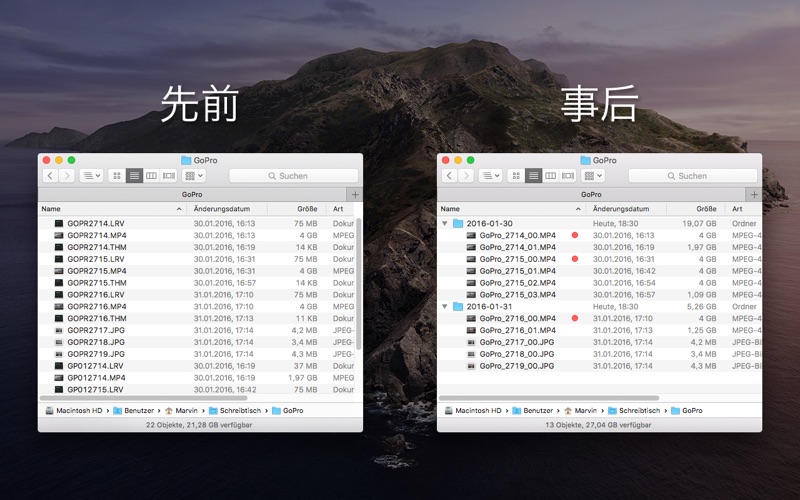
Task: Add a new tab in the left window
Action: pyautogui.click(x=354, y=194)
